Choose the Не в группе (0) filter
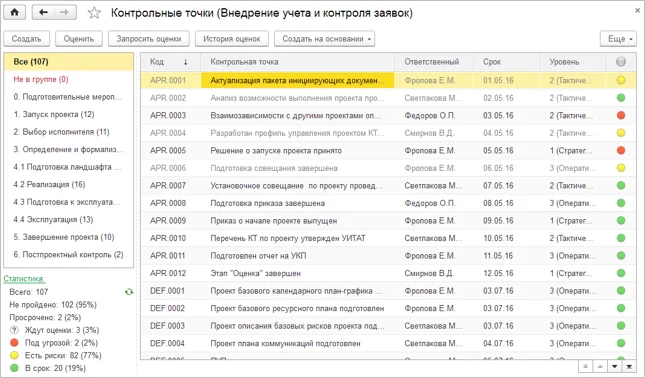The image size is (645, 378). (x=41, y=79)
